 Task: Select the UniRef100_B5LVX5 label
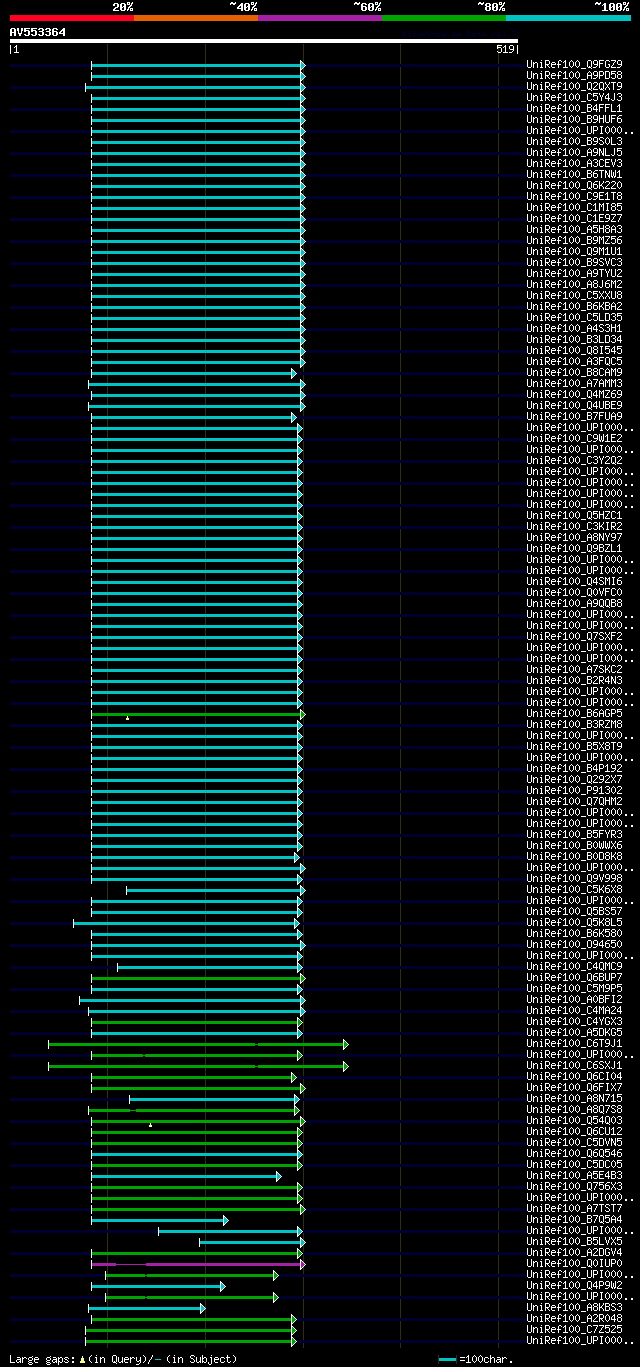click(574, 1241)
